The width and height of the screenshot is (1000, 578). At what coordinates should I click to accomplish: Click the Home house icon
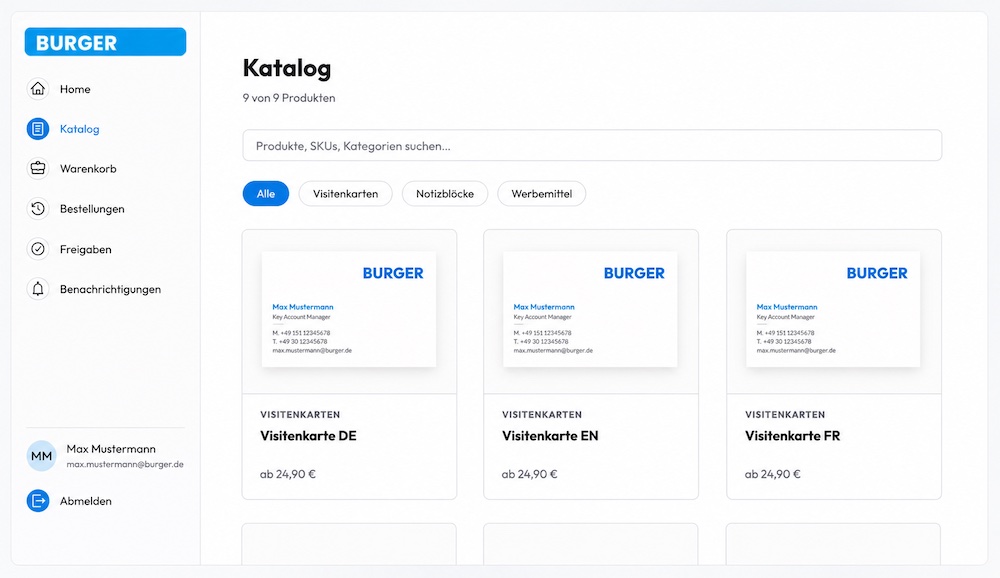38,89
